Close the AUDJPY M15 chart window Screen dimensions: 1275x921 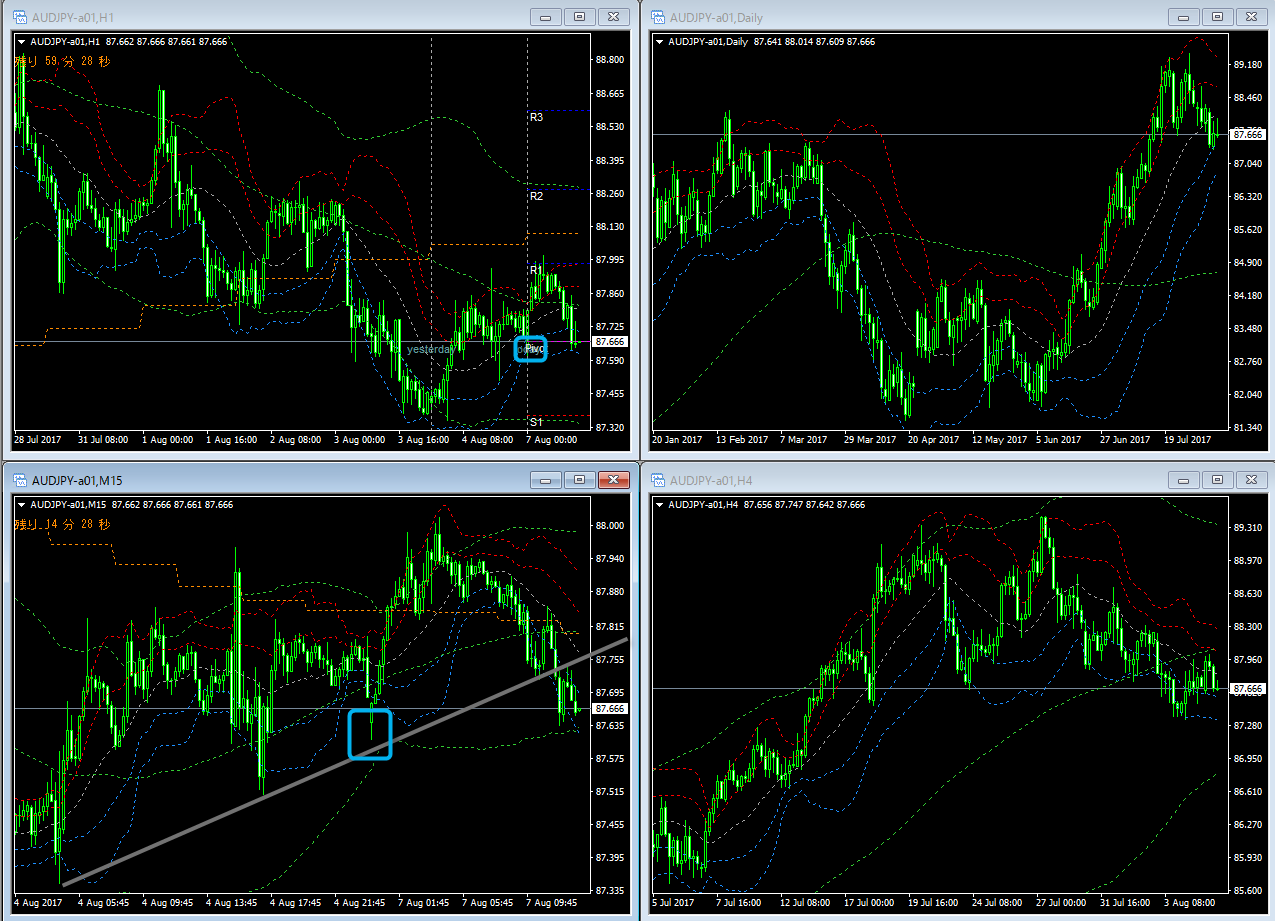pos(612,480)
